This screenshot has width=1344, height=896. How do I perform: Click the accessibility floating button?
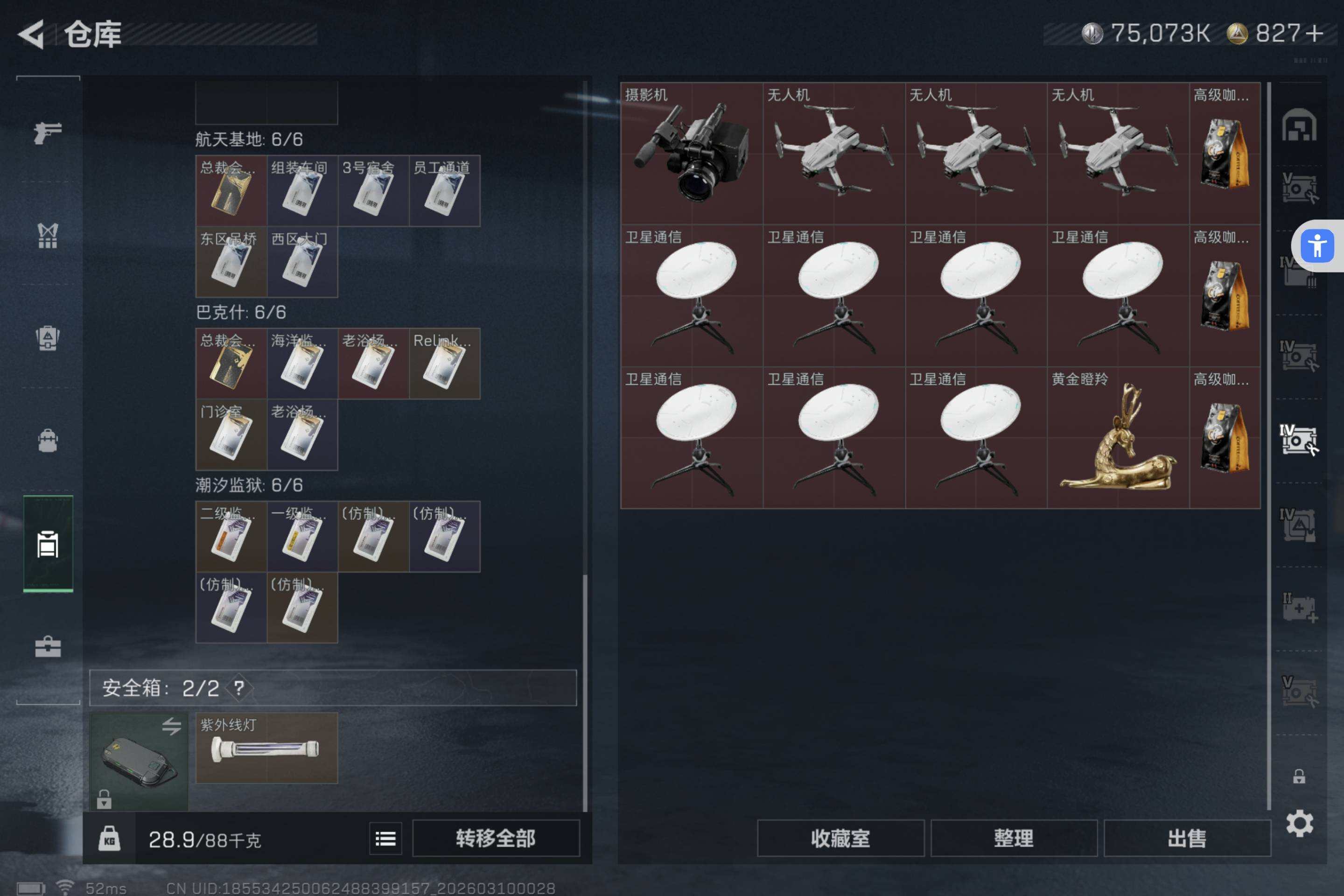[x=1316, y=246]
